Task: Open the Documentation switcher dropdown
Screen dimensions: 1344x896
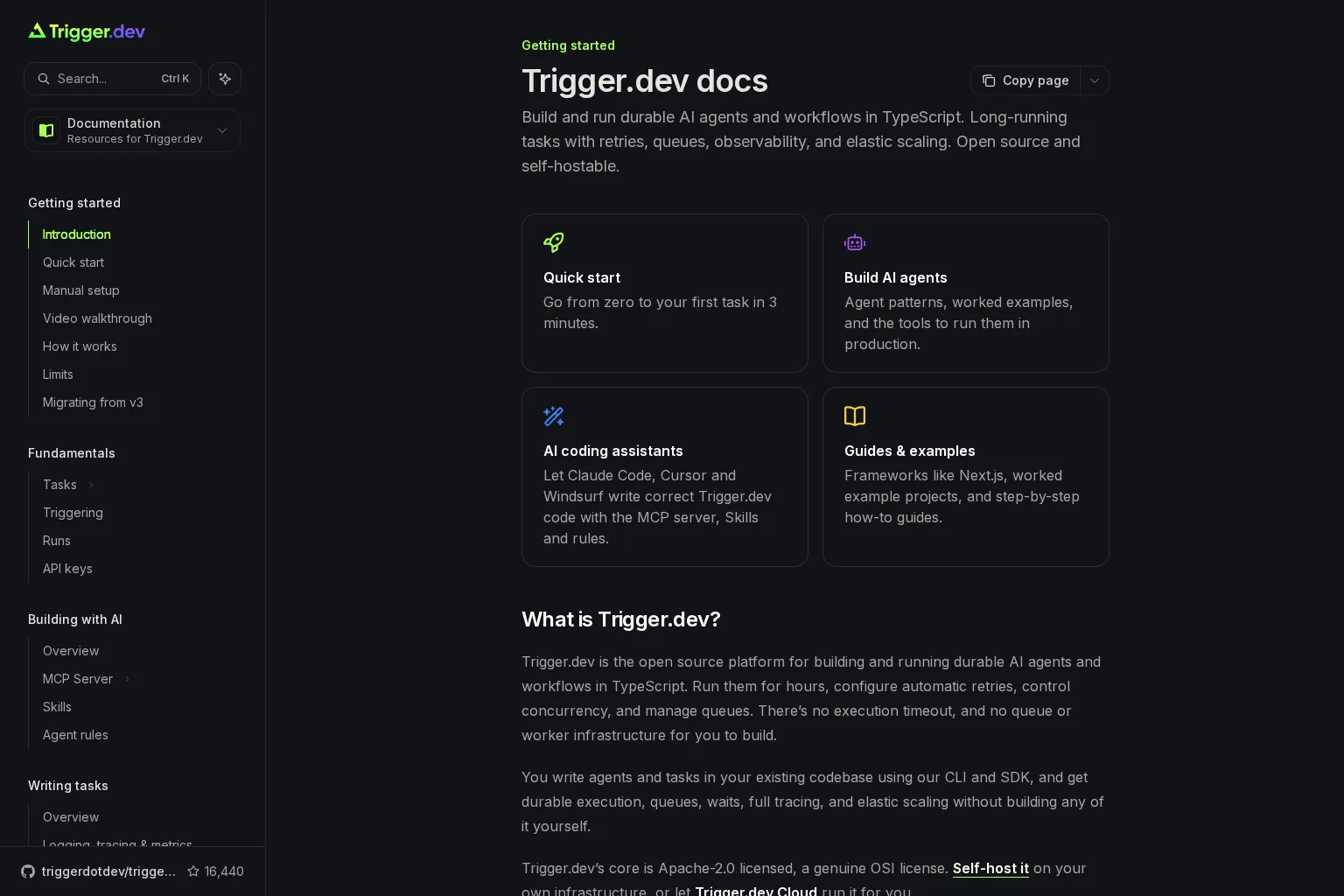Action: point(132,130)
